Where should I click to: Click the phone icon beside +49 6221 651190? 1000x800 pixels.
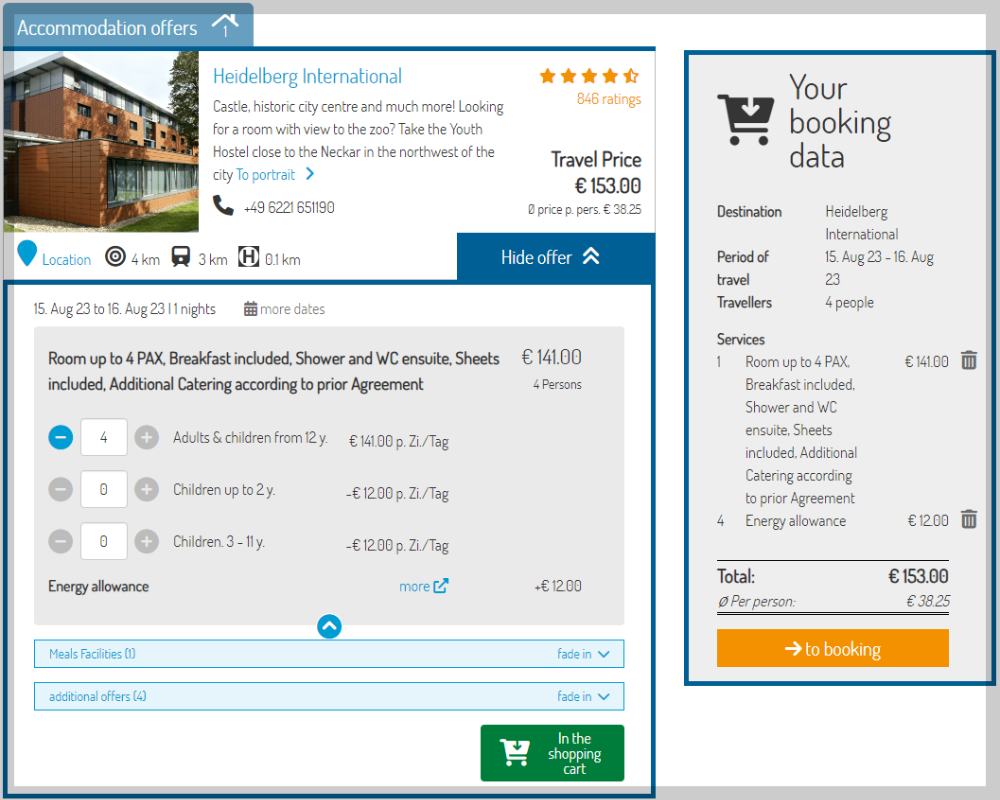223,205
